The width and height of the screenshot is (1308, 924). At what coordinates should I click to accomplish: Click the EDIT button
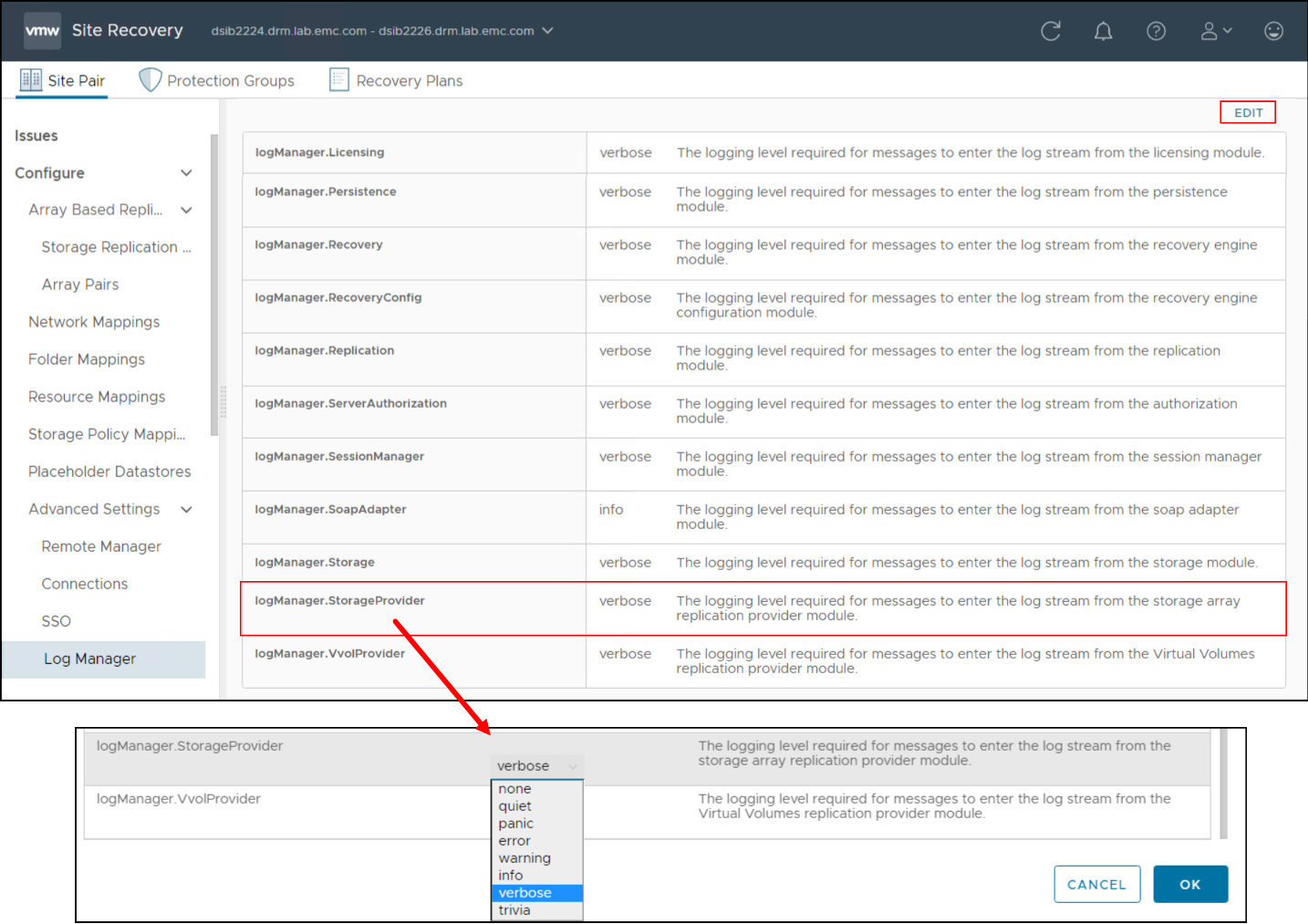pyautogui.click(x=1248, y=112)
